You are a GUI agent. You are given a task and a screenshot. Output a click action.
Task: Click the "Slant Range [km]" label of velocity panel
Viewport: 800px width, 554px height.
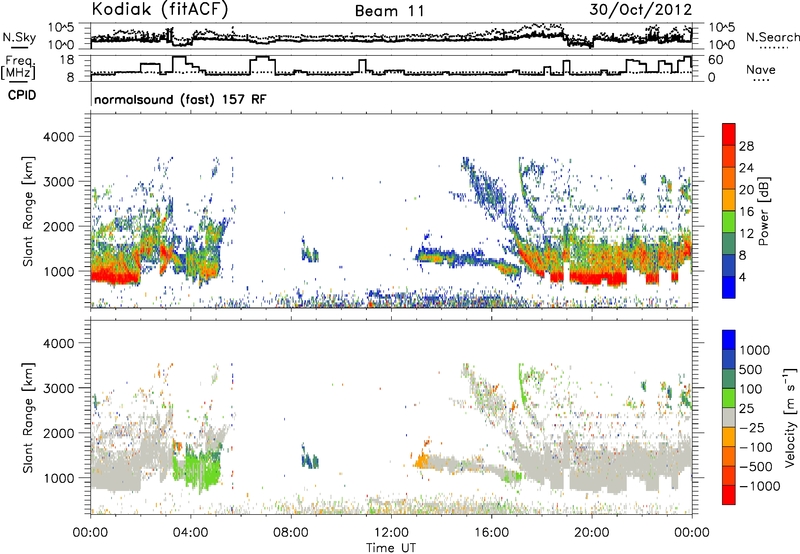(x=28, y=417)
